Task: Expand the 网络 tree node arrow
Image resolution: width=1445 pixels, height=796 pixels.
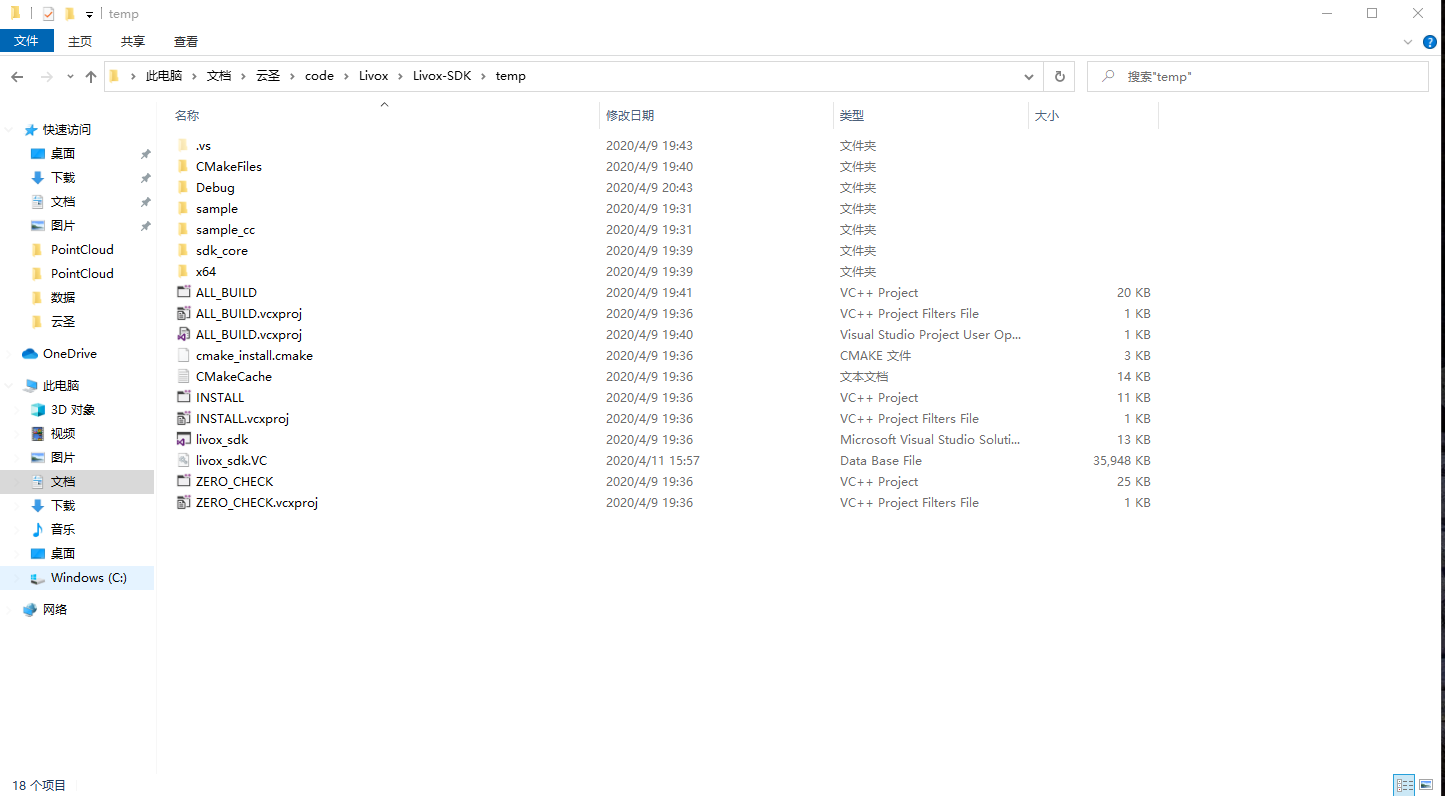Action: 11,610
